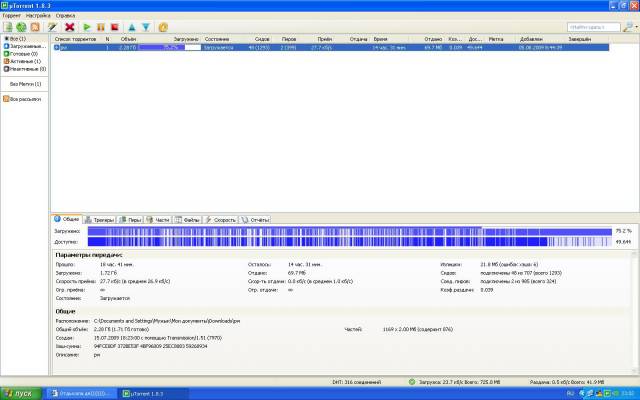Click DHT connections status bar entry
This screenshot has height=400, width=640.
click(357, 382)
